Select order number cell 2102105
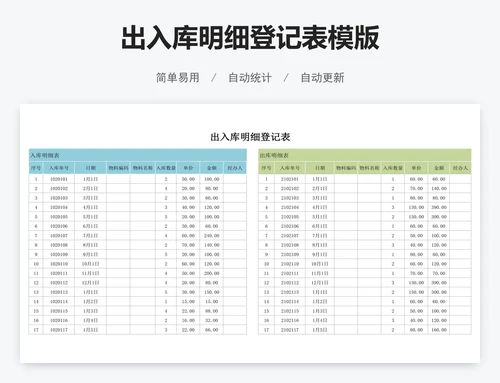This screenshot has width=500, height=383. pos(290,217)
